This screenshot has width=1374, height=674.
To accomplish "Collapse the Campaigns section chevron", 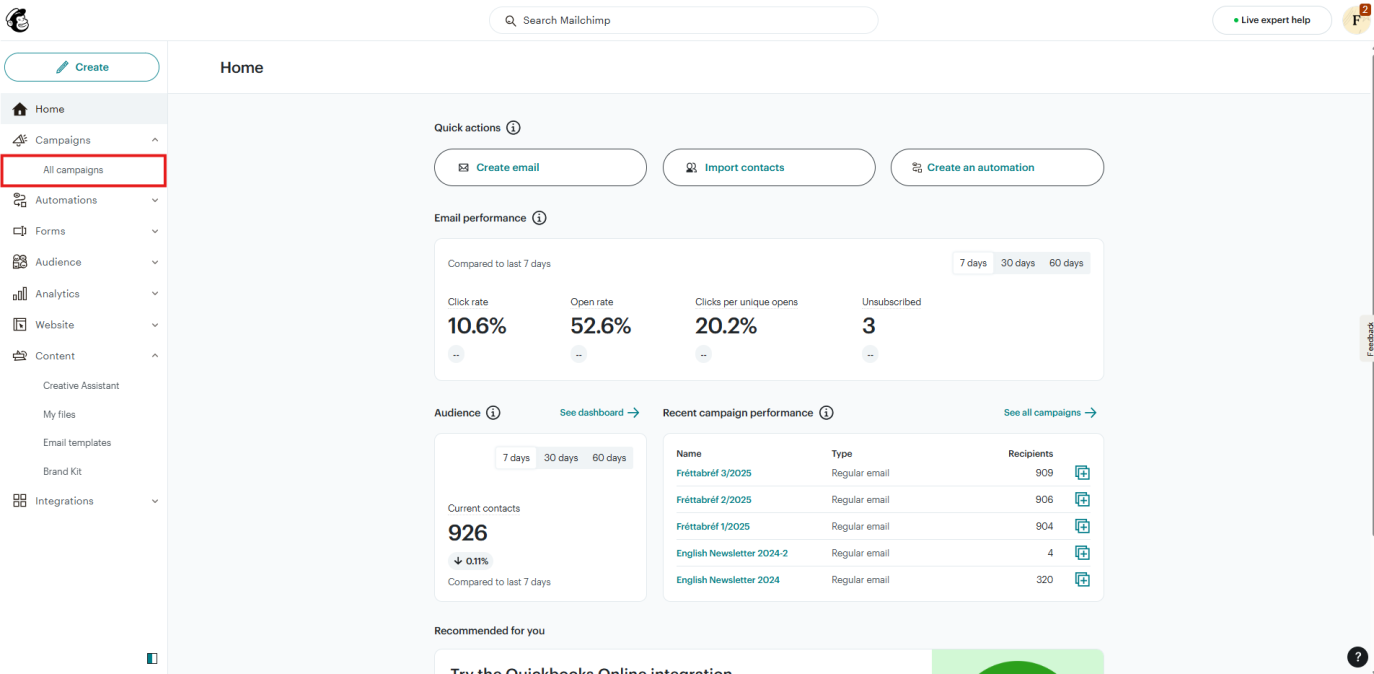I will click(x=154, y=140).
